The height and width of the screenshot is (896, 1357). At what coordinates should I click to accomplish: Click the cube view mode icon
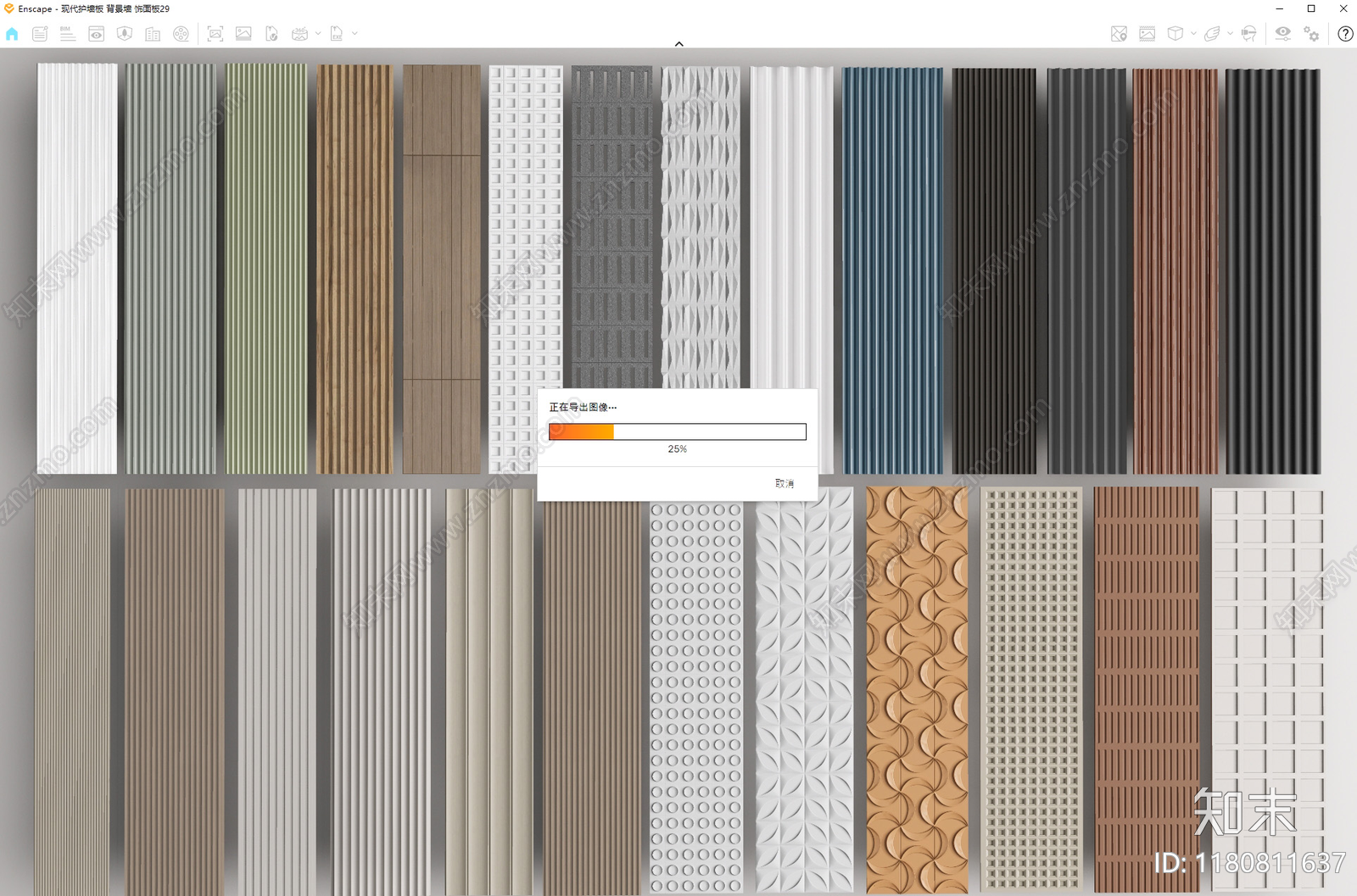pyautogui.click(x=1176, y=34)
